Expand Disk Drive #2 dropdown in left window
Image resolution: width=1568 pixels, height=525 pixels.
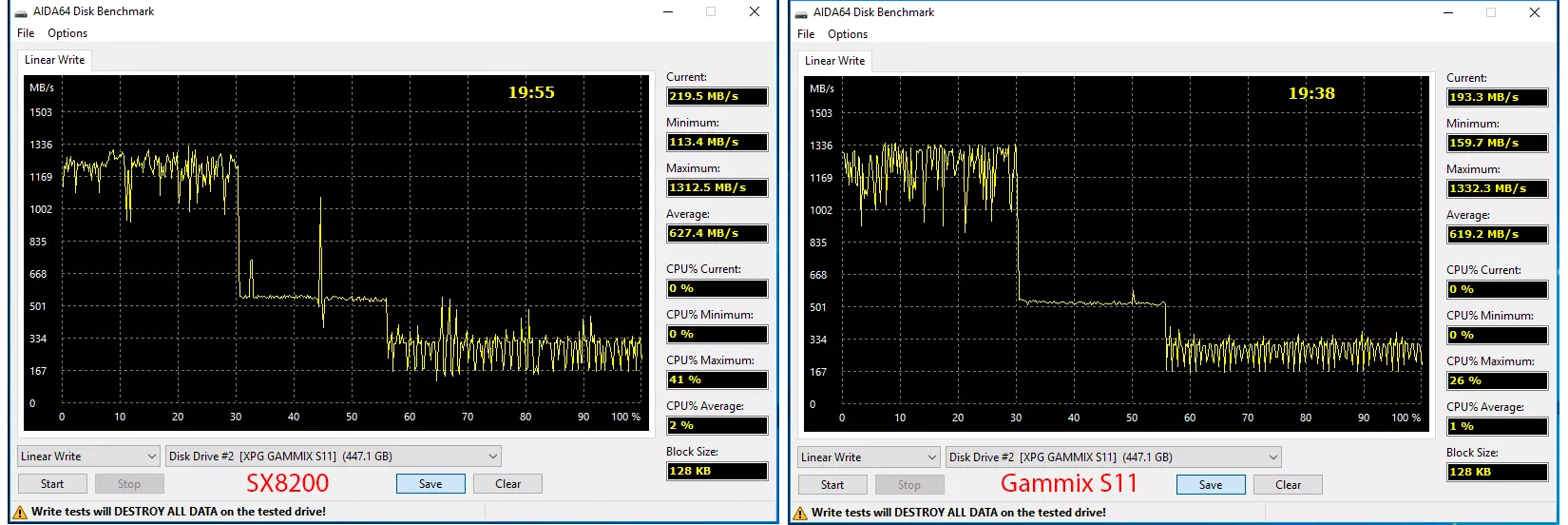point(334,457)
